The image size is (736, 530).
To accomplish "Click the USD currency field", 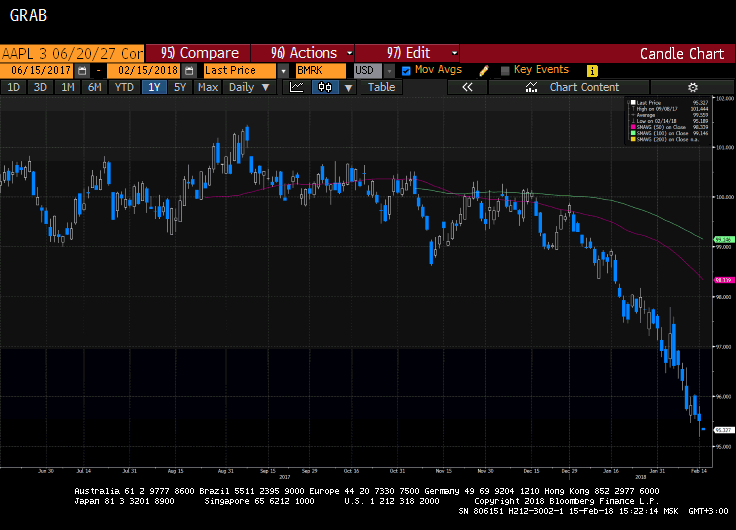I will pos(368,71).
